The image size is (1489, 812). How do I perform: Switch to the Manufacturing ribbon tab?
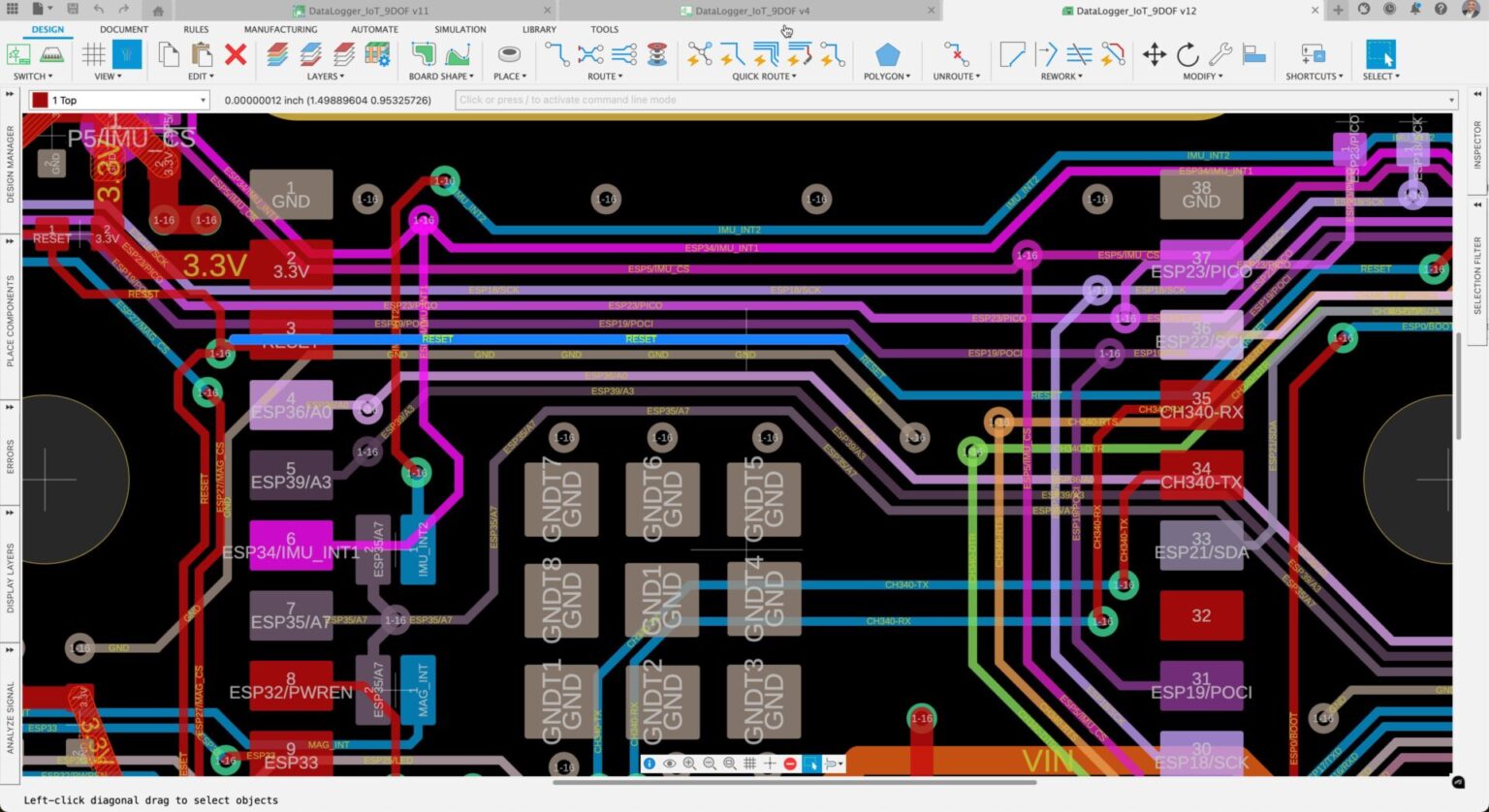pyautogui.click(x=280, y=29)
